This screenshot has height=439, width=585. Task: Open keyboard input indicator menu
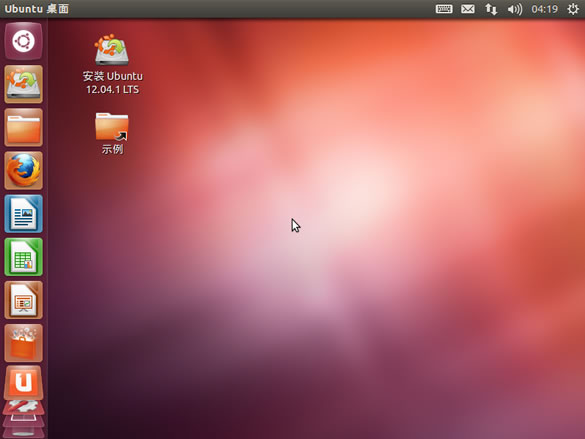click(444, 9)
